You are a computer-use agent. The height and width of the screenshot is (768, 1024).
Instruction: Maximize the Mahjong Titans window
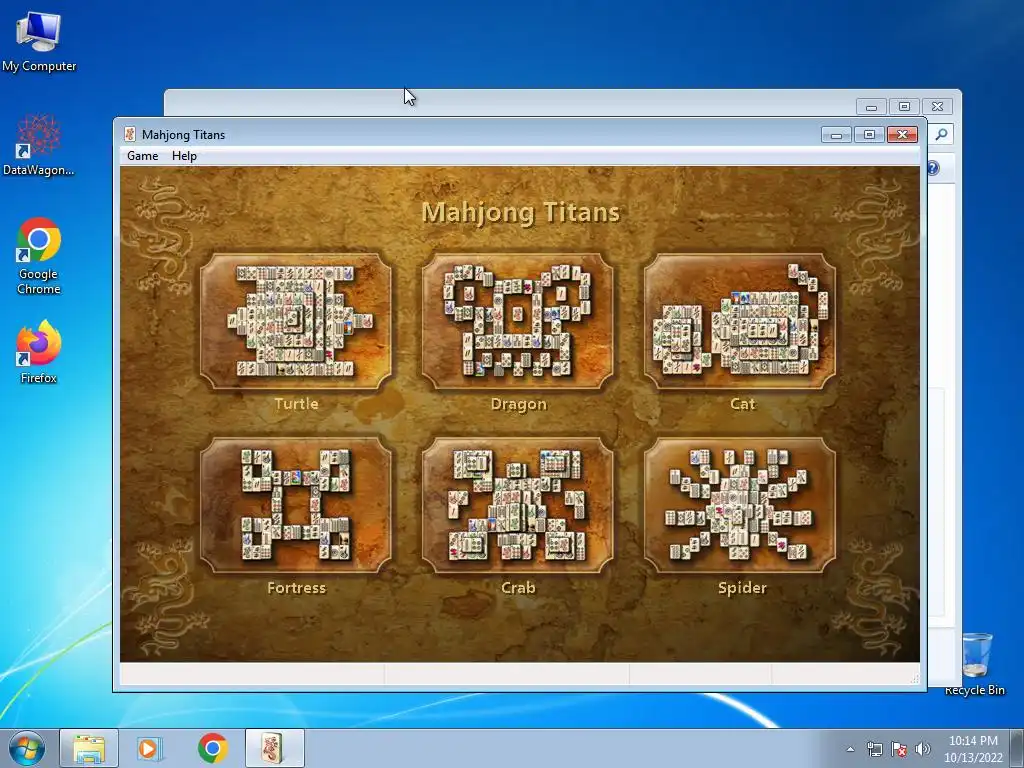(x=869, y=135)
